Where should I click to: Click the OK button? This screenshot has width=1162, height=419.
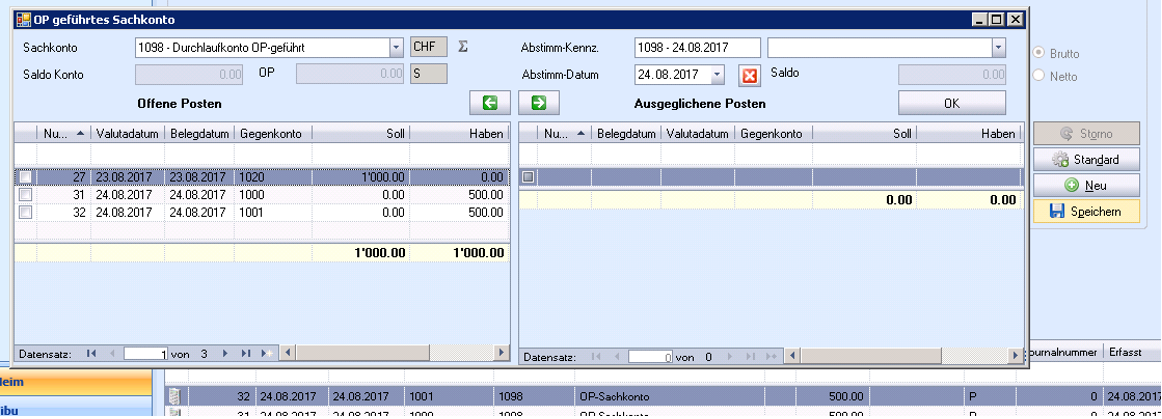(x=952, y=103)
